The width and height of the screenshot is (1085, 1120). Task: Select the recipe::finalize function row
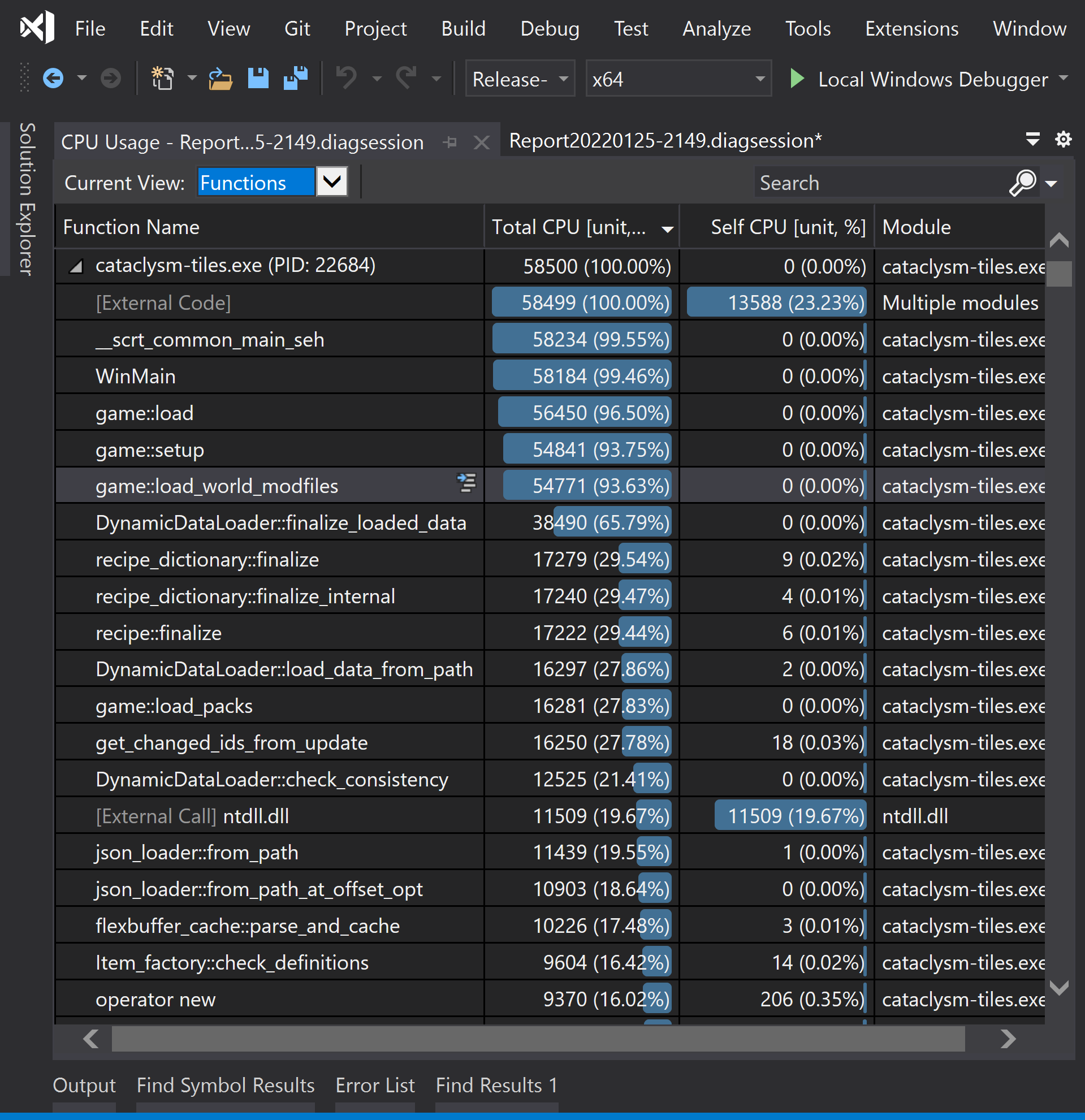550,633
